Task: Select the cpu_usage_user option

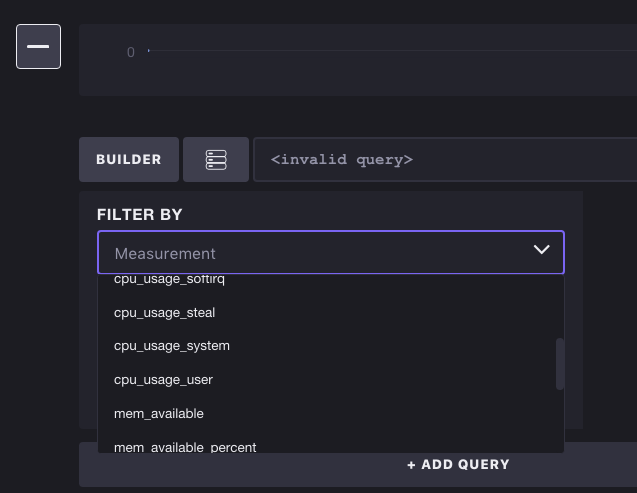Action: click(x=163, y=380)
